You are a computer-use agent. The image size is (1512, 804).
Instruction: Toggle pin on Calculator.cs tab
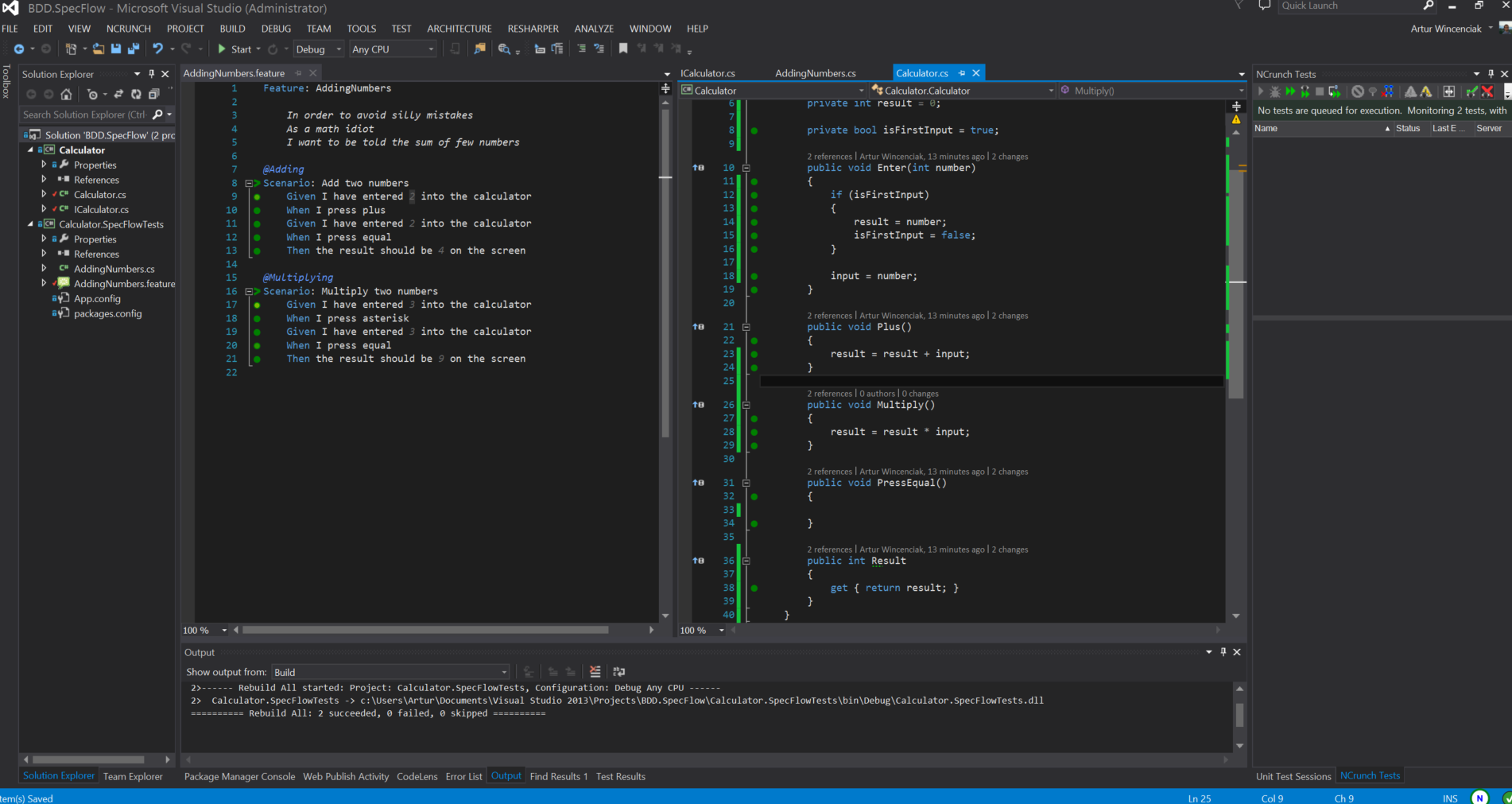point(962,73)
